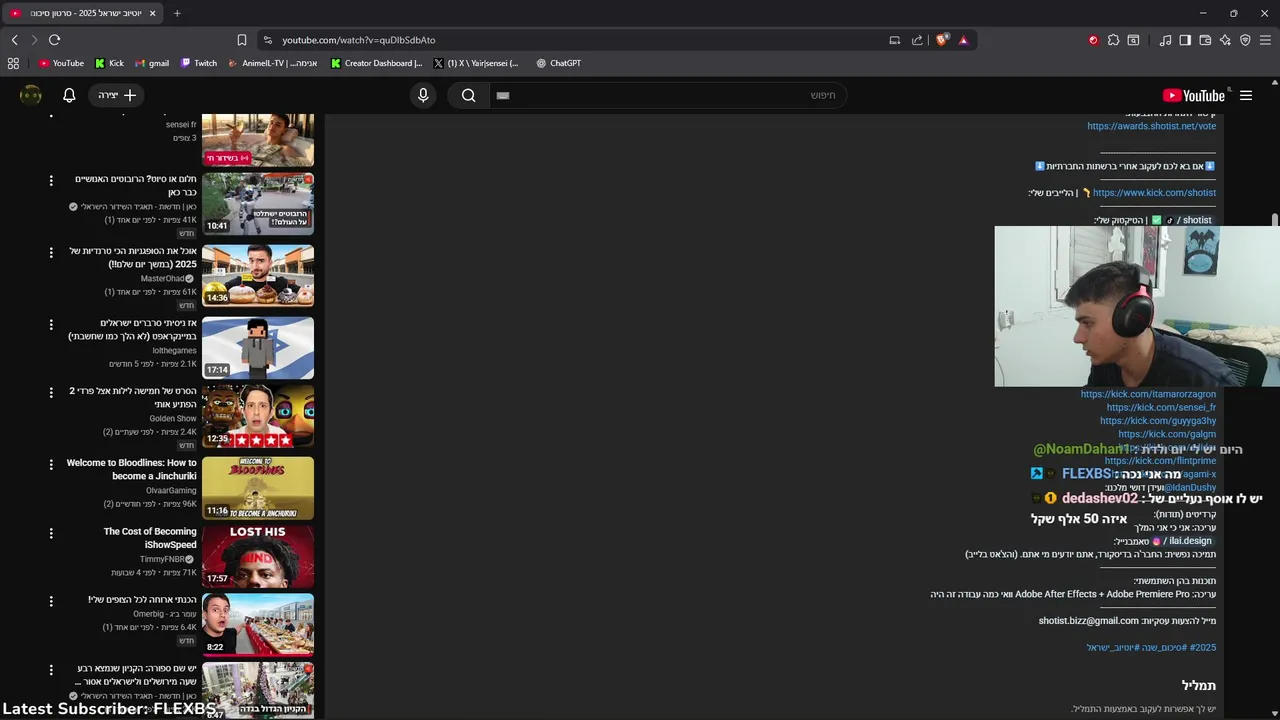Open the donuts video thumbnail 14:36
Image resolution: width=1280 pixels, height=720 pixels.
tap(258, 276)
